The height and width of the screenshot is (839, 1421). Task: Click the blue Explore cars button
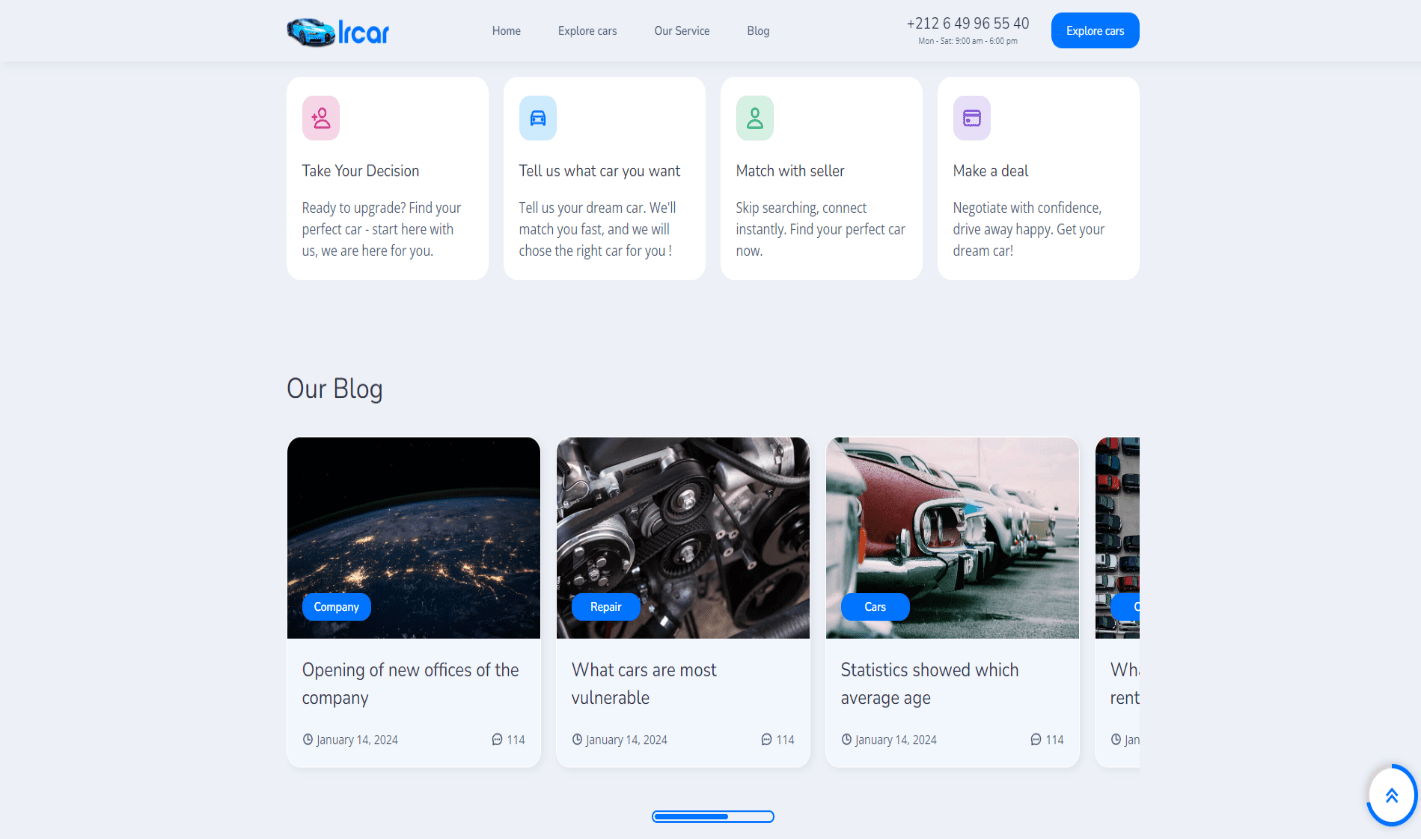tap(1095, 31)
